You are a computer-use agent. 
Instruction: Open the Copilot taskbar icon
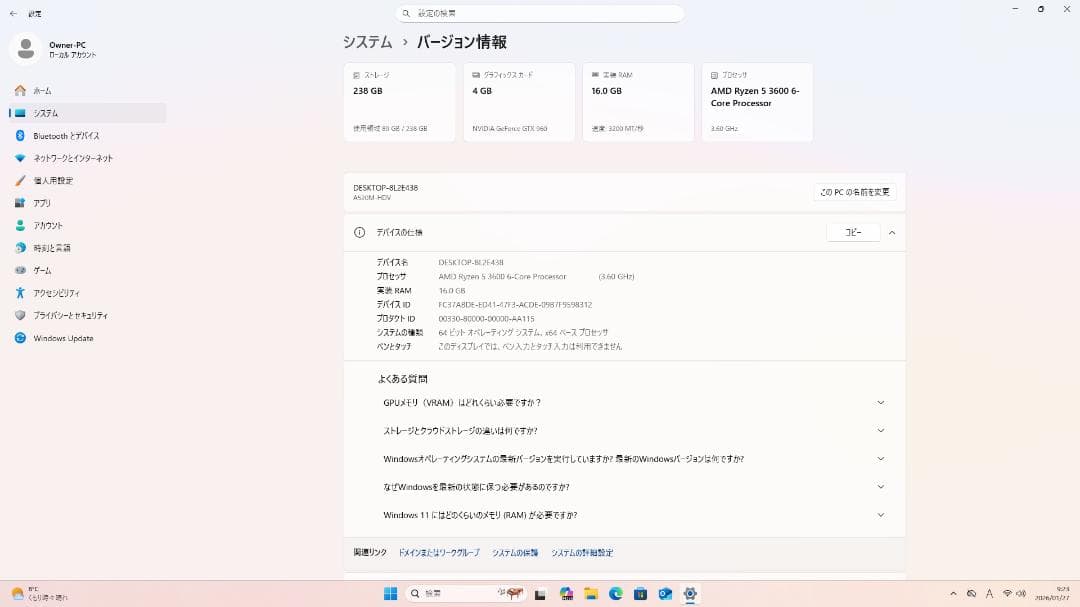click(x=566, y=594)
